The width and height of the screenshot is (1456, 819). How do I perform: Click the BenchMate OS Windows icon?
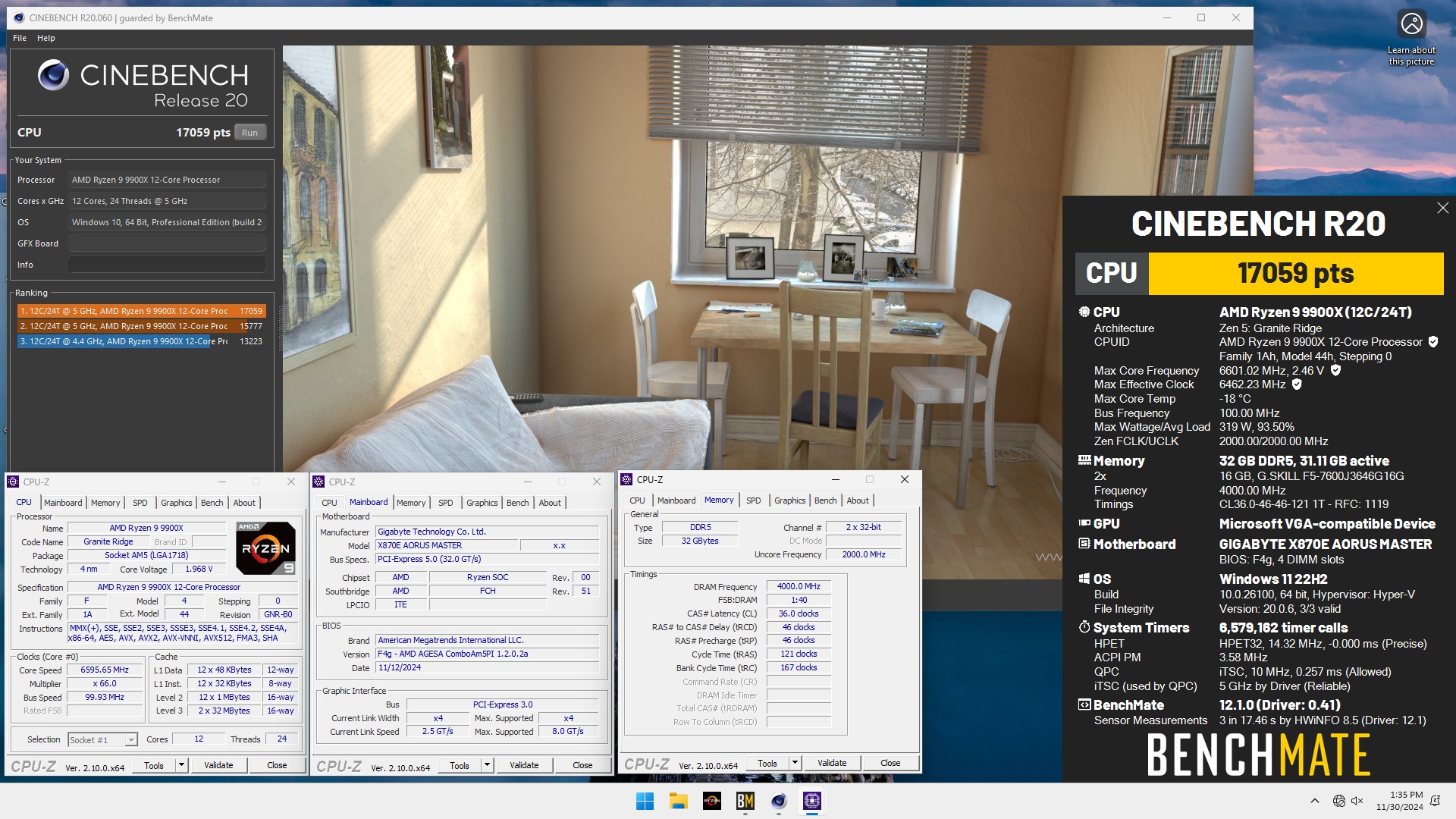pos(1084,579)
